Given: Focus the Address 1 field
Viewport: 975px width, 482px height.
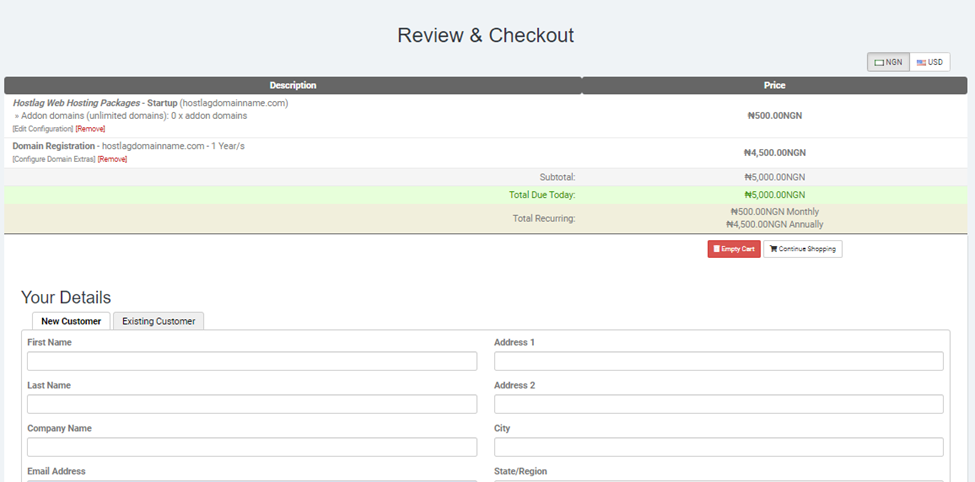Looking at the screenshot, I should (718, 361).
